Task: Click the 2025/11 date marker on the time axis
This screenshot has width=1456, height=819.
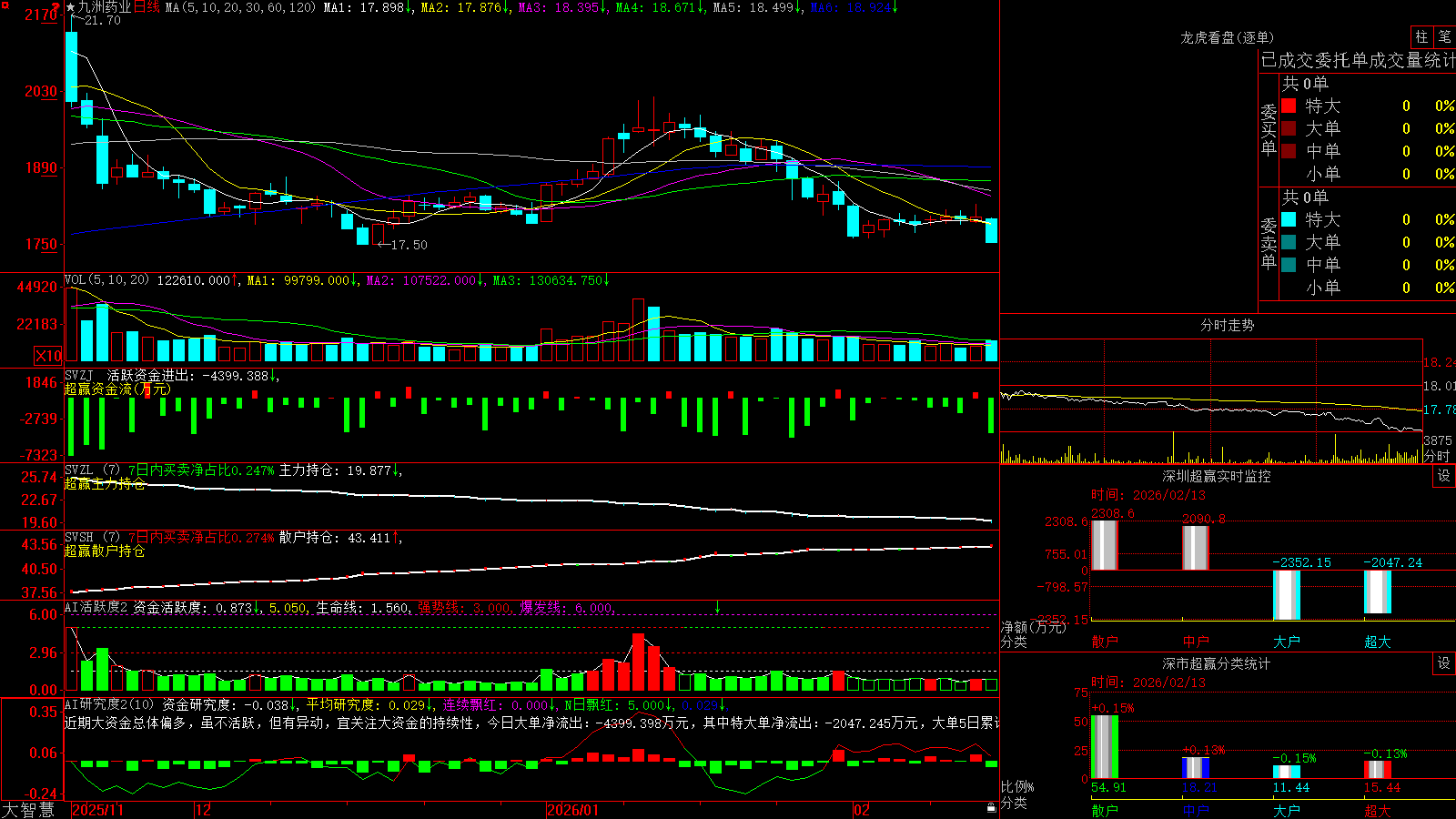Action: point(97,810)
